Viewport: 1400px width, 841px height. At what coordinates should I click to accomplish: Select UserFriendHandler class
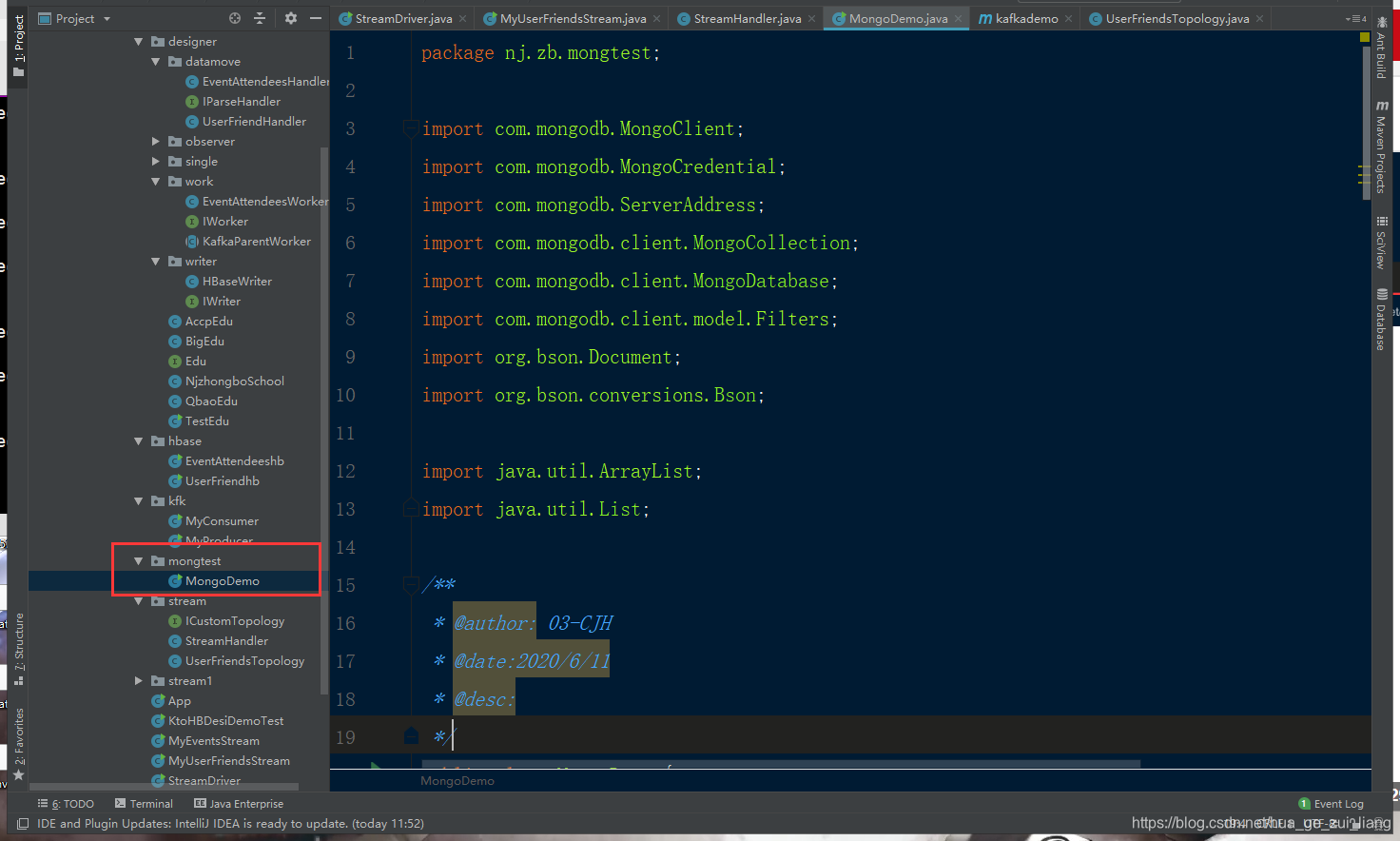(245, 122)
